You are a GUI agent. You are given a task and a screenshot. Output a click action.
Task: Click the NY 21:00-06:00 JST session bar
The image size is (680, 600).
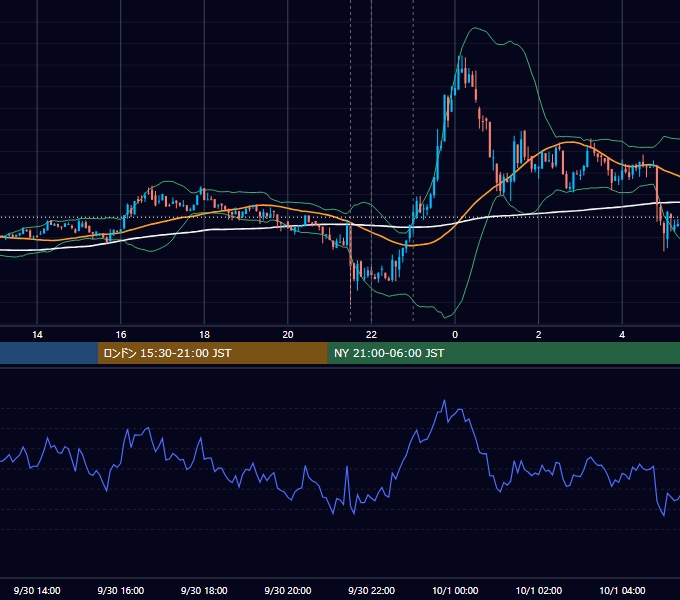[503, 353]
